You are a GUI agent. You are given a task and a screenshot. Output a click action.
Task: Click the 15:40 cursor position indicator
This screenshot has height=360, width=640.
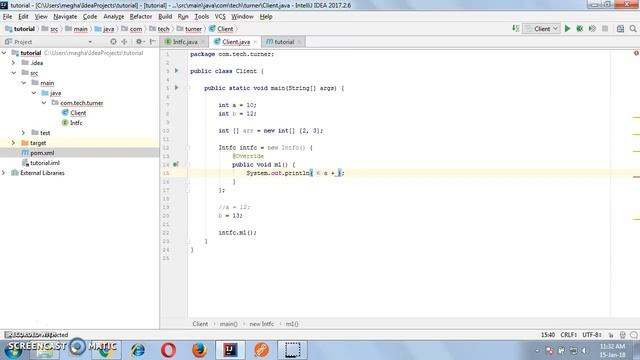pyautogui.click(x=548, y=335)
